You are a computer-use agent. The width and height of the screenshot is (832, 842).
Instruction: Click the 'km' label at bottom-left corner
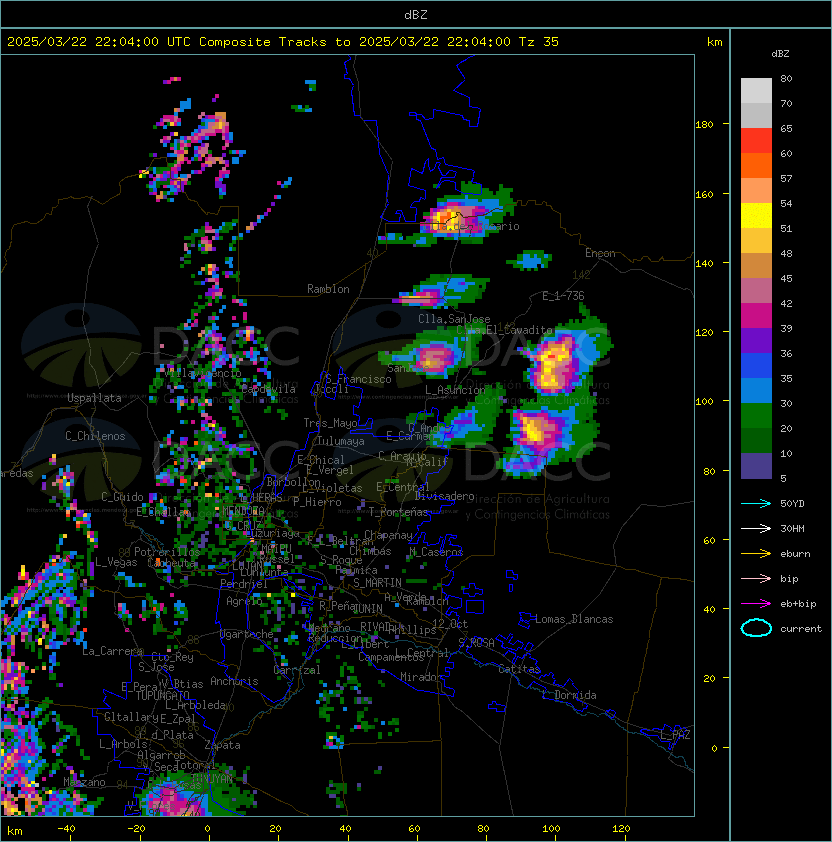click(x=15, y=831)
